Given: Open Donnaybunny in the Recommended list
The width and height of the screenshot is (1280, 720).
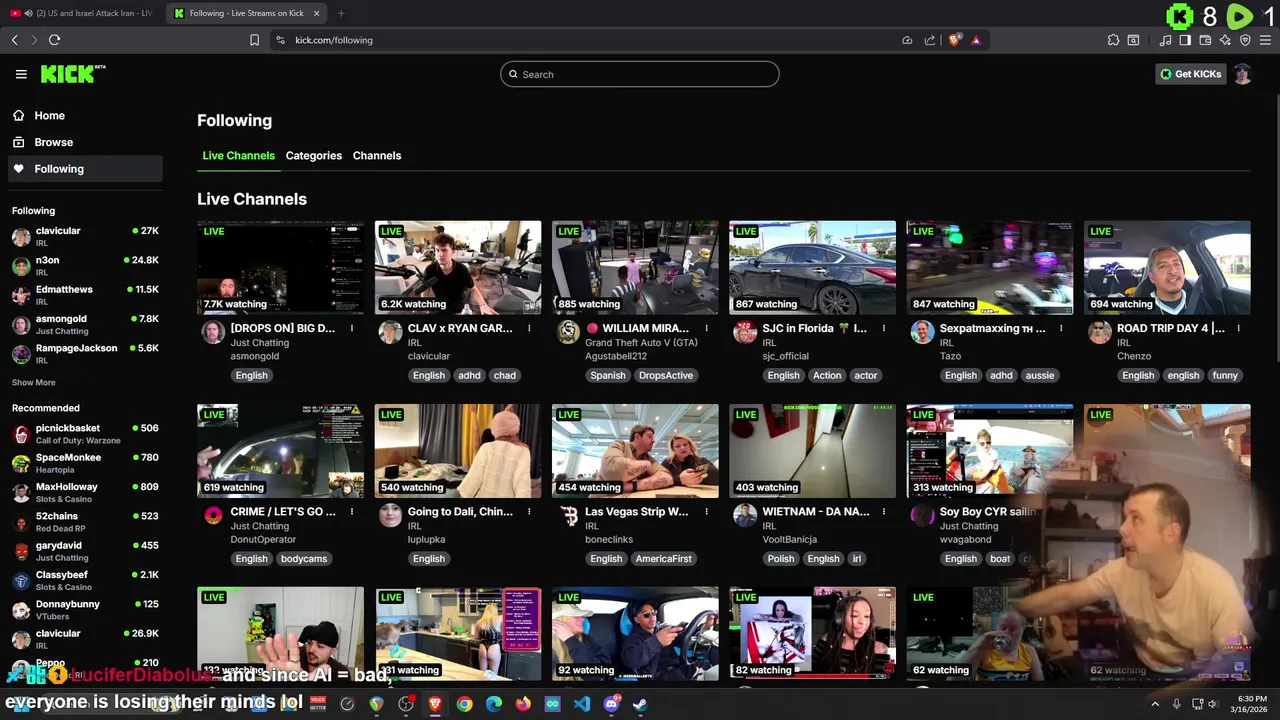Looking at the screenshot, I should click(85, 610).
